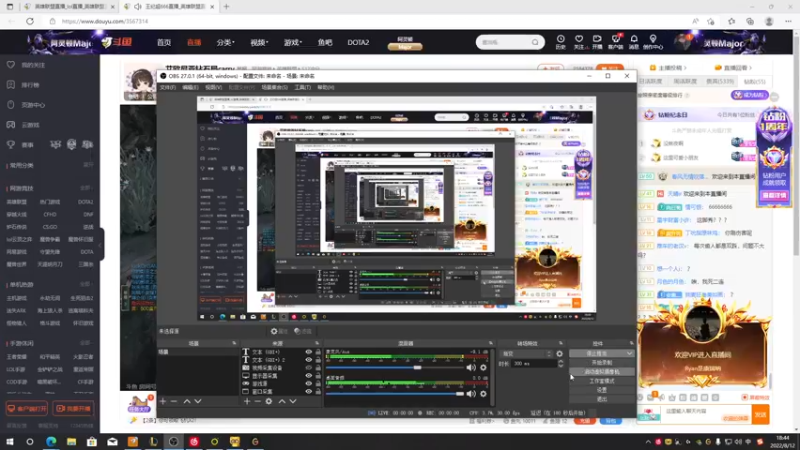Click the 属性 properties gear above docks
The height and width of the screenshot is (450, 800).
click(279, 331)
